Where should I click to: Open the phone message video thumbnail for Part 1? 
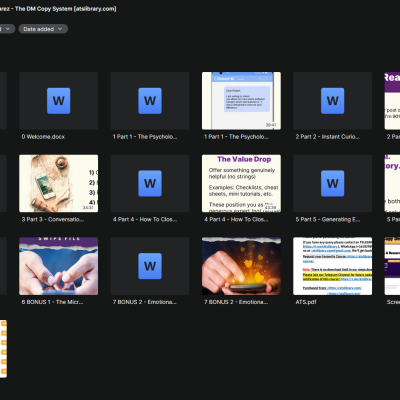[241, 101]
